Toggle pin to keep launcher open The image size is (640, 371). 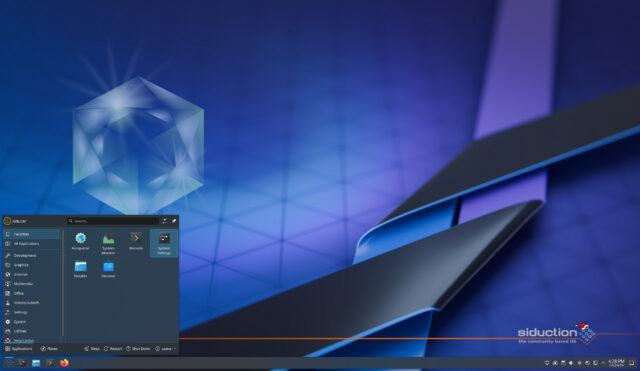click(174, 221)
